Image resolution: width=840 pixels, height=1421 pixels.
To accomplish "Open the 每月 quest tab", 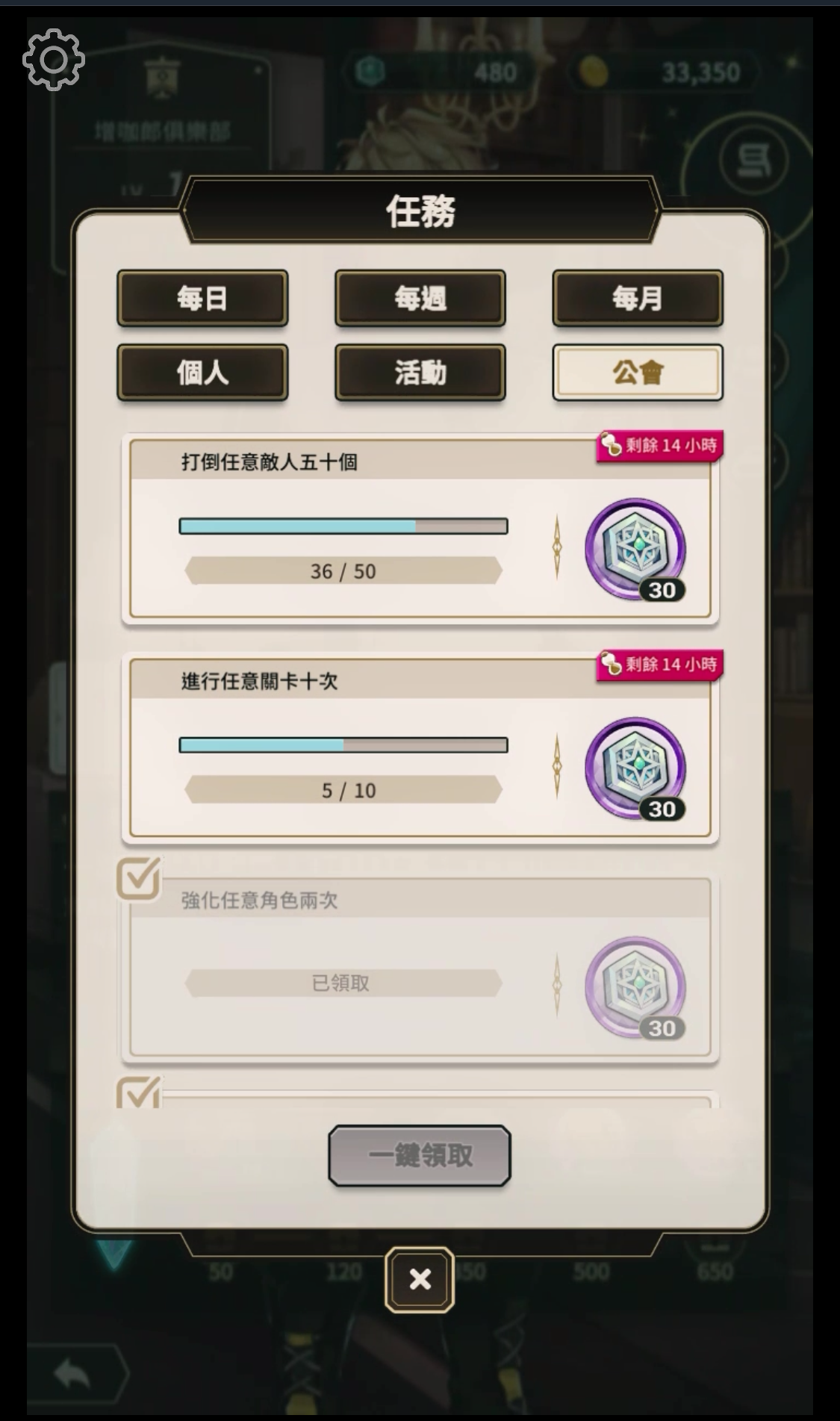I will (638, 299).
